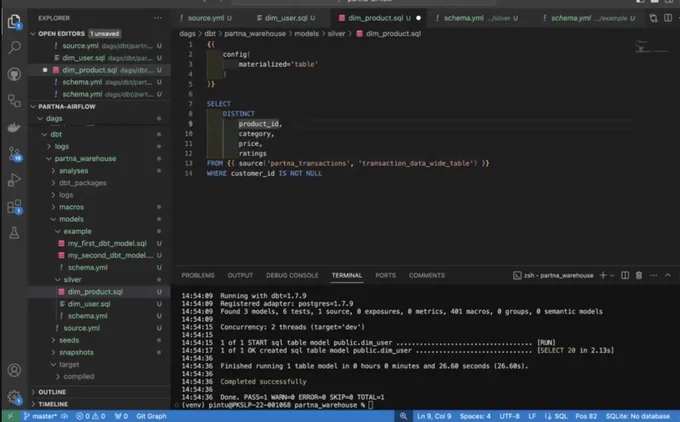This screenshot has height=422, width=680.
Task: Click the silver breadcrumb in the editor path
Action: 336,33
